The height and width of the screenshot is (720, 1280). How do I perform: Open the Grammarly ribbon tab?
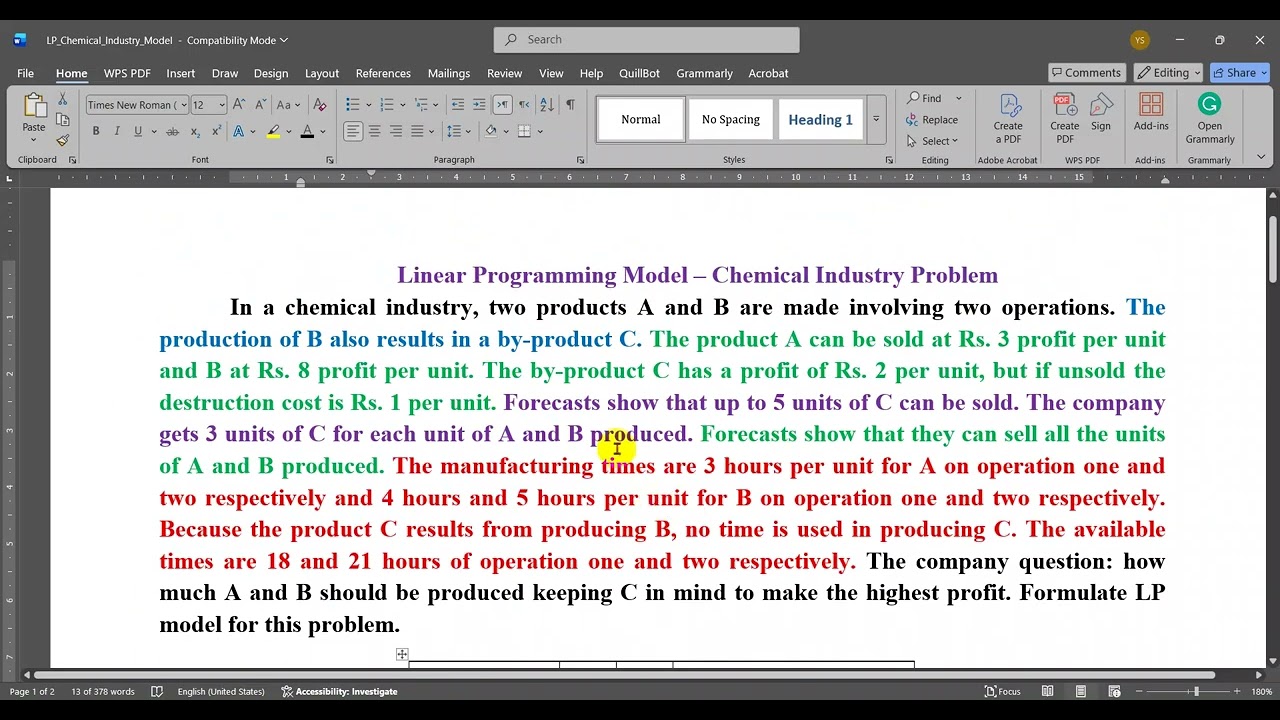(704, 73)
